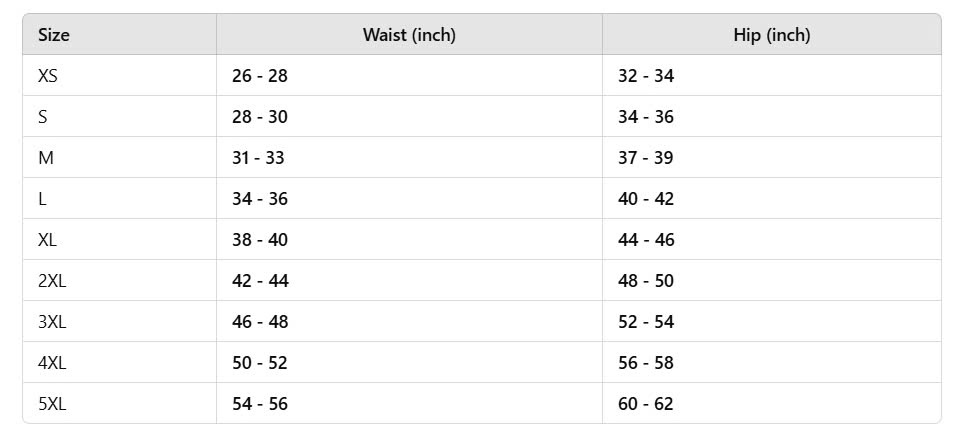Screen dimensions: 962x437
Task: Select the 4XL size label
Action: (x=52, y=363)
